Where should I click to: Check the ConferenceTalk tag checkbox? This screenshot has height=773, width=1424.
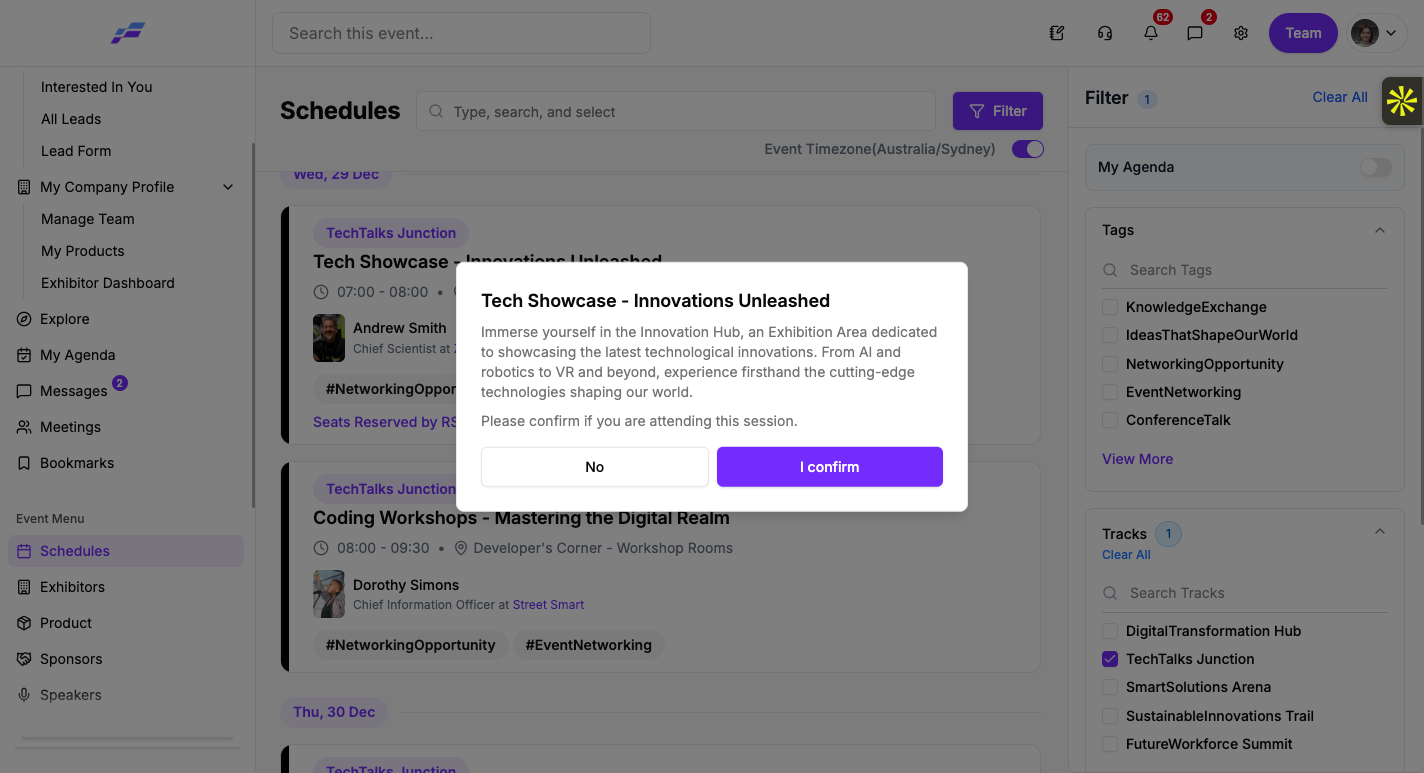click(1110, 420)
